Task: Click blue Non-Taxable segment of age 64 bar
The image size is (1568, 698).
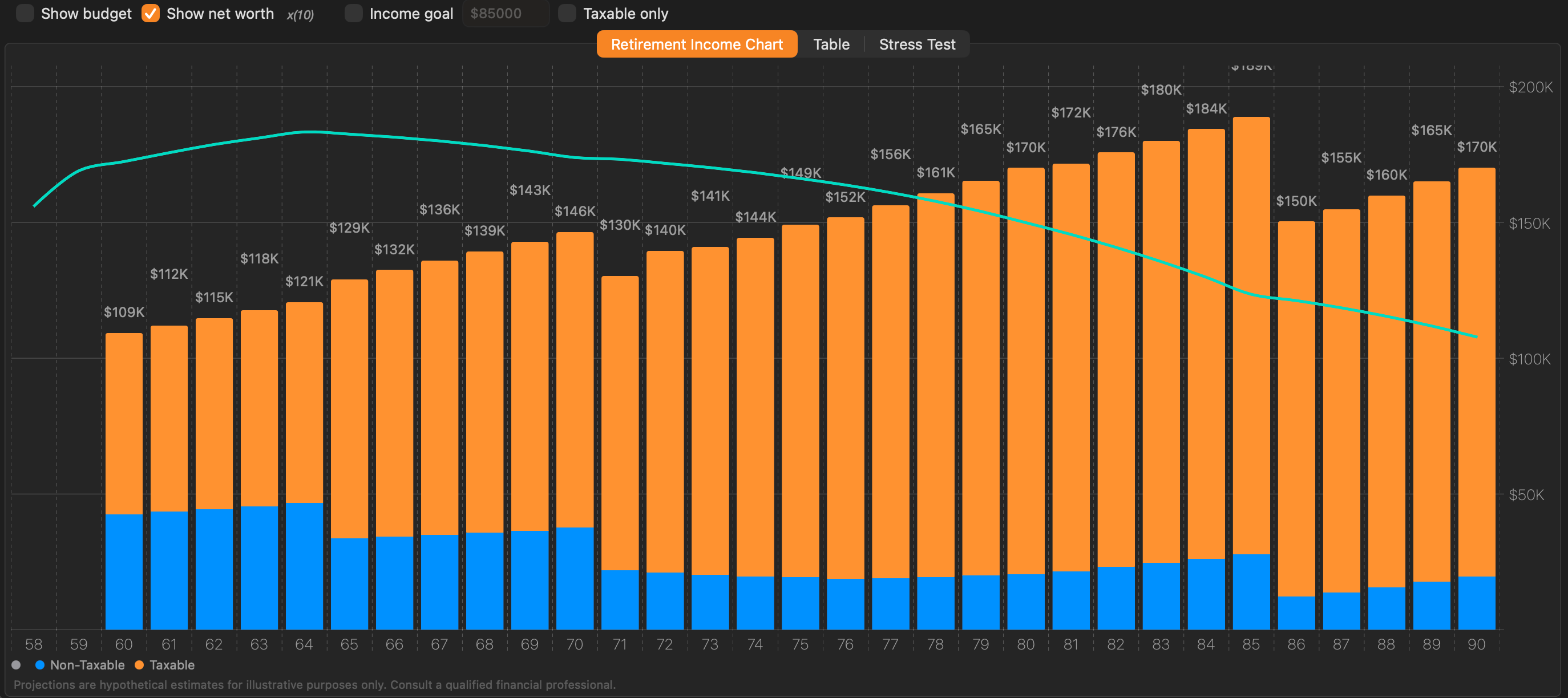Action: point(304,566)
